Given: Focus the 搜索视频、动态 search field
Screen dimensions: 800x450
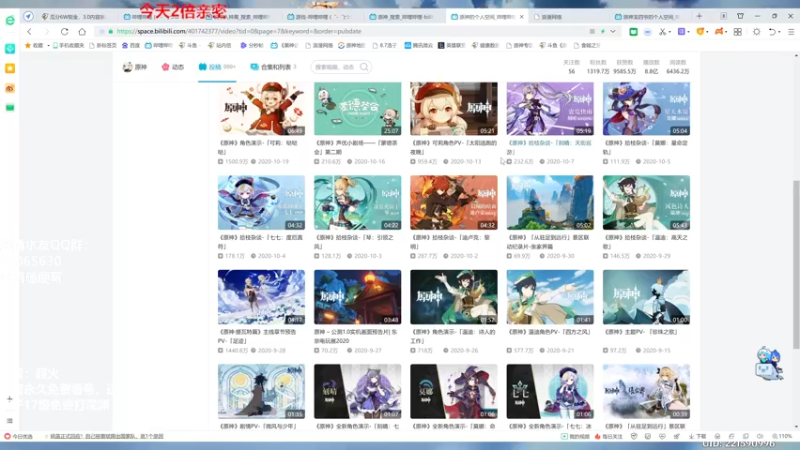Looking at the screenshot, I should (x=337, y=67).
